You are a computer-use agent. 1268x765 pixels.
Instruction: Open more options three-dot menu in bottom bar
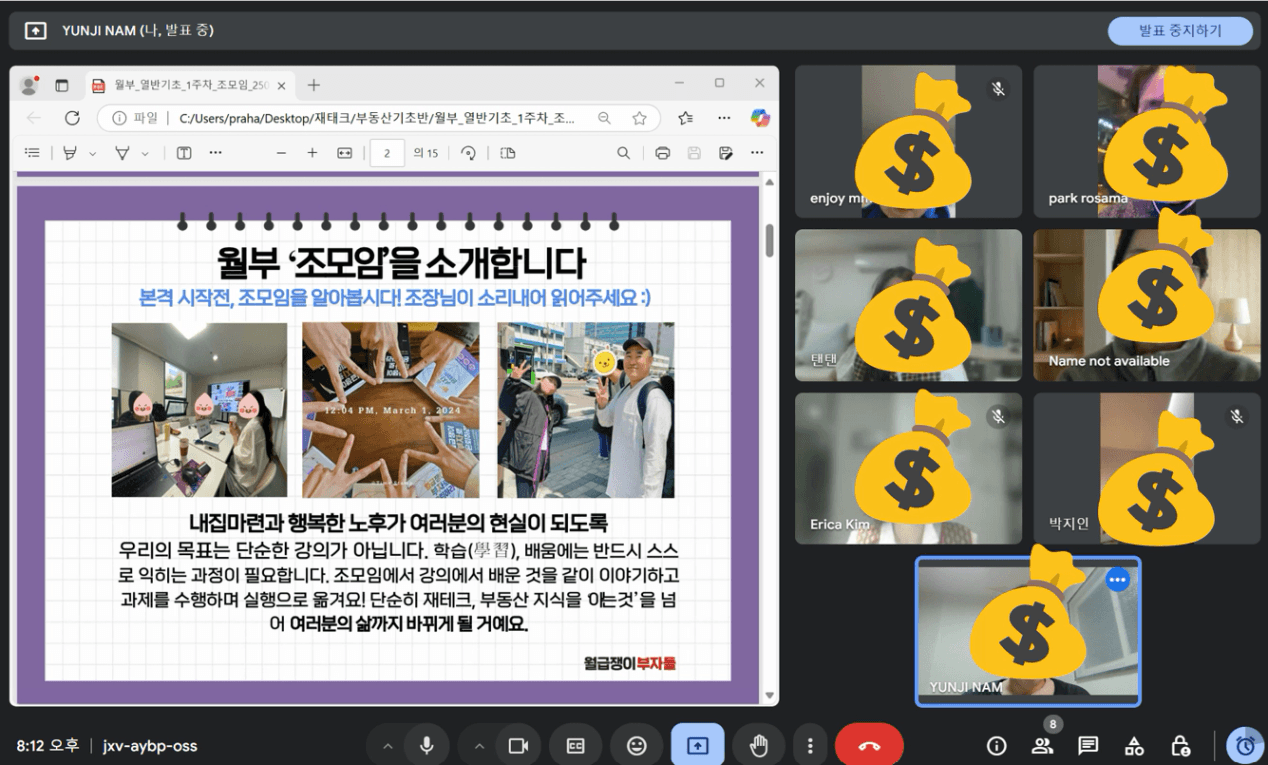[810, 746]
